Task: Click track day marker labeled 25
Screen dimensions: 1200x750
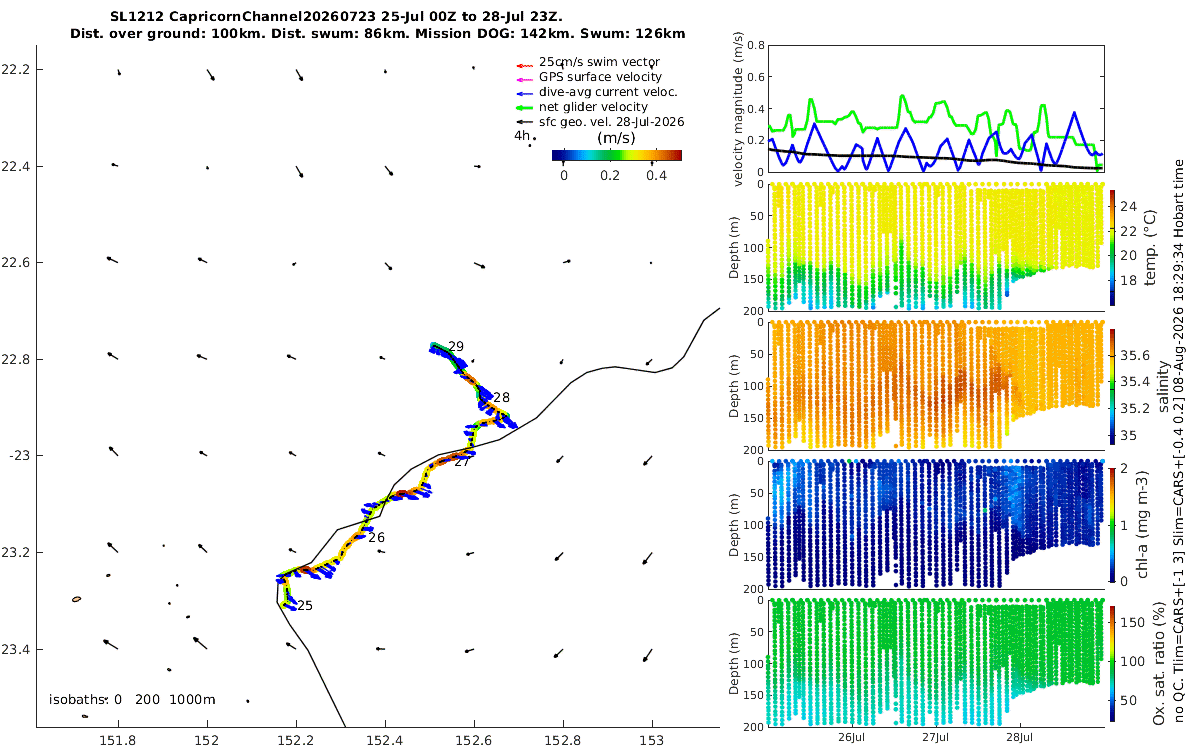Action: point(305,606)
